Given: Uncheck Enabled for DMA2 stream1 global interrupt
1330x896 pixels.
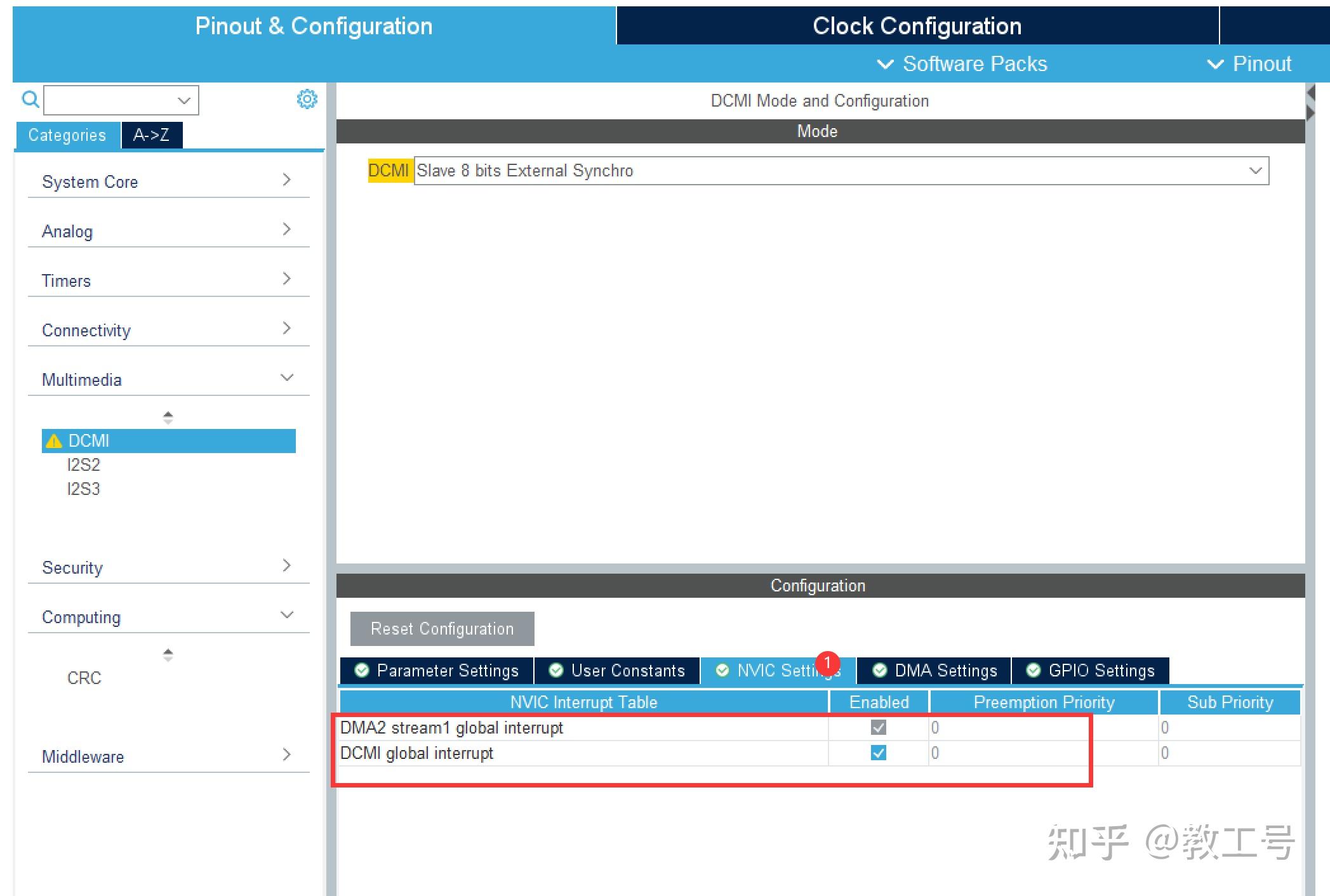Looking at the screenshot, I should tap(878, 727).
